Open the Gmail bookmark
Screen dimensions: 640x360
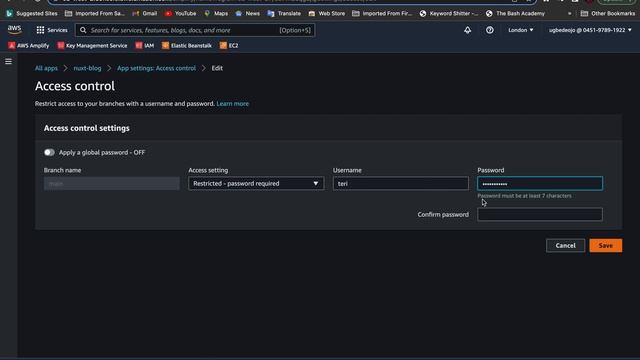(x=144, y=13)
